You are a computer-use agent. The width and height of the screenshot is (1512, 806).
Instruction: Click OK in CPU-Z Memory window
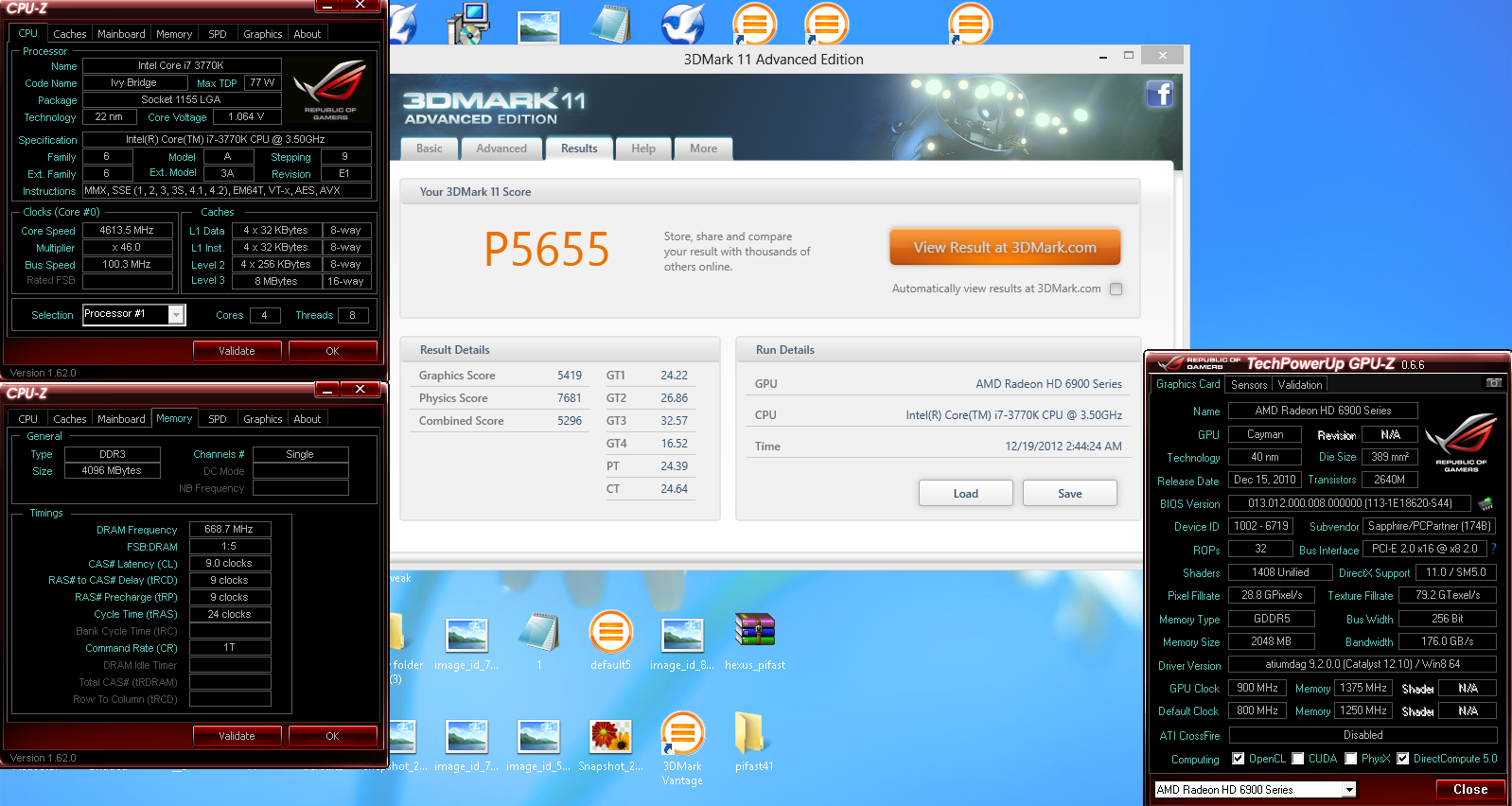tap(332, 736)
